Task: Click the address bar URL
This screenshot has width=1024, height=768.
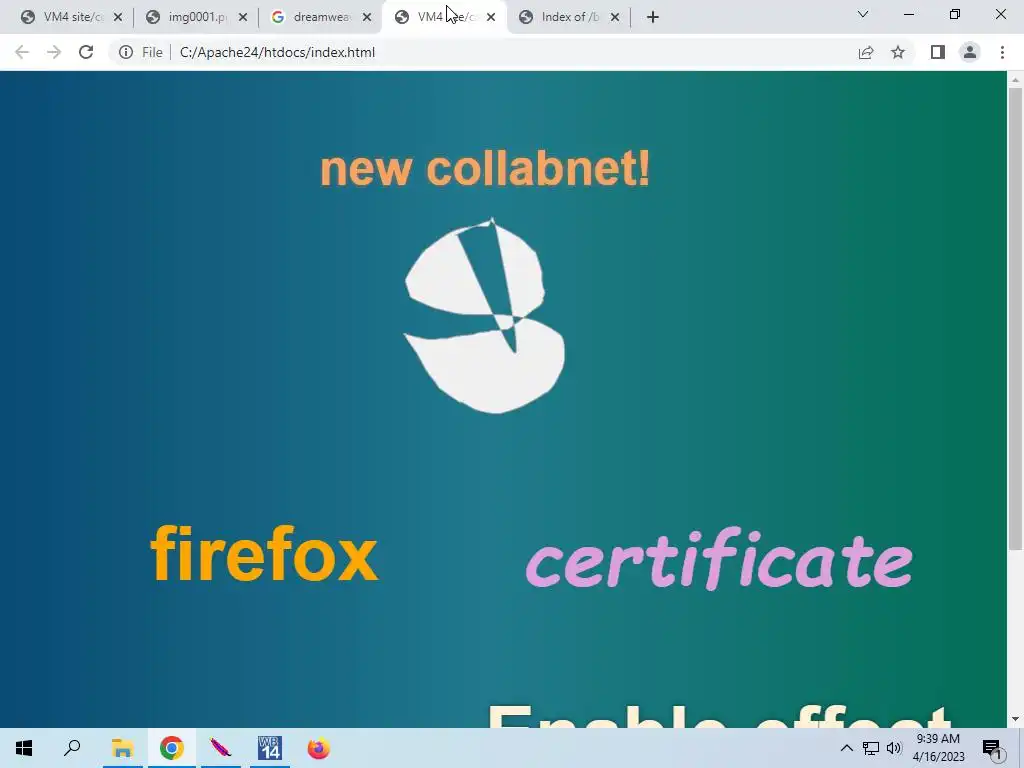Action: click(x=278, y=52)
